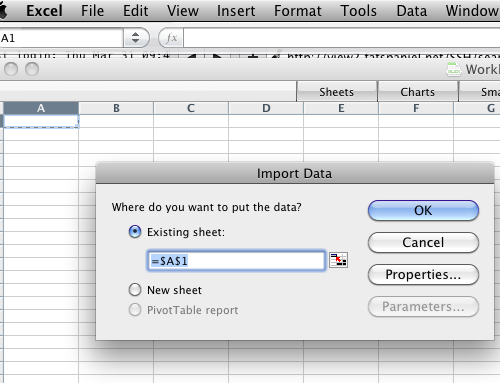Click the cell reference field =$A$1
This screenshot has width=500, height=383.
pos(236,260)
